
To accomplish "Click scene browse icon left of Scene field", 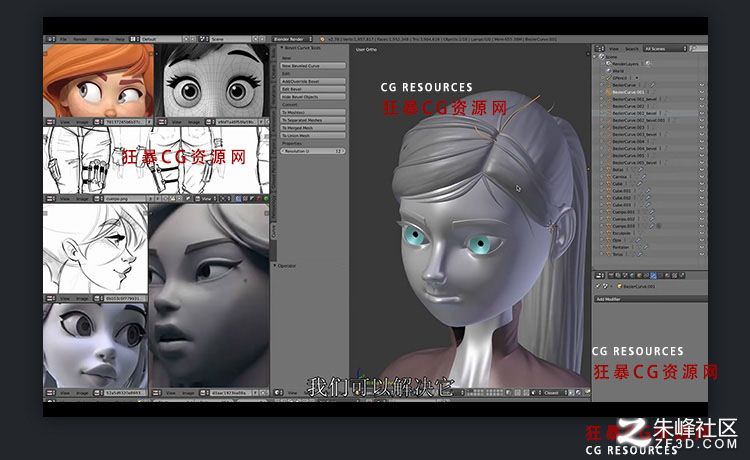I will tap(203, 39).
